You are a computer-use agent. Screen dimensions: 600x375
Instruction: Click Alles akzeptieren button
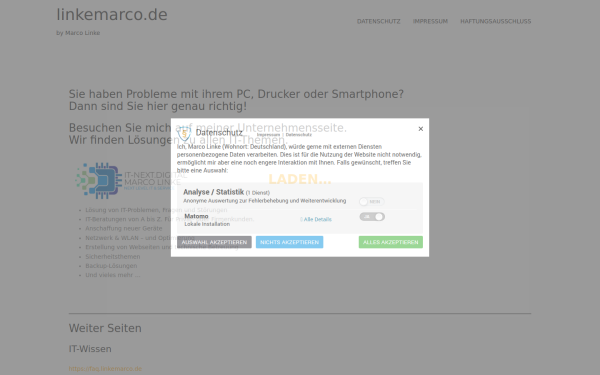[x=391, y=242]
